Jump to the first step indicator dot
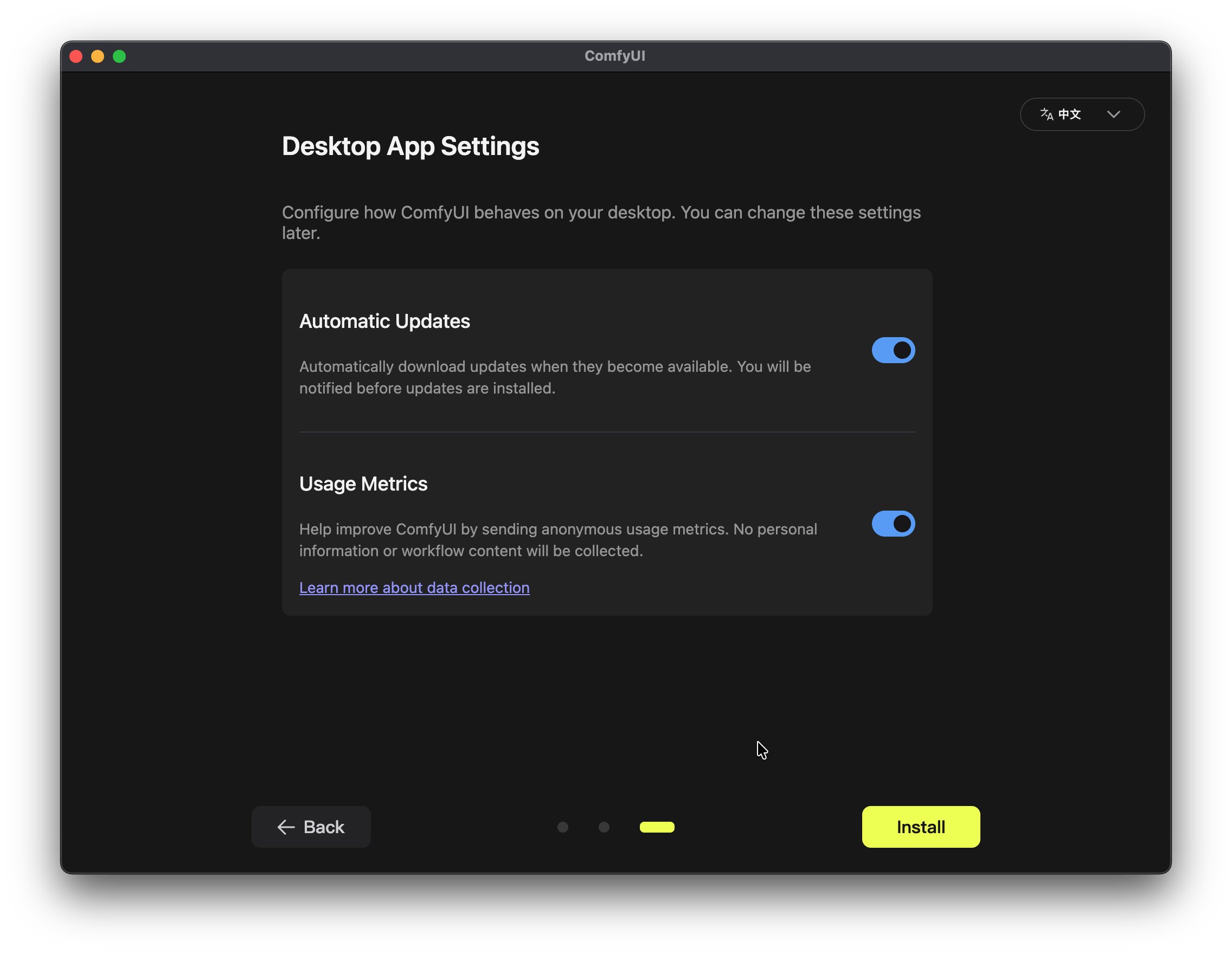Image resolution: width=1232 pixels, height=954 pixels. (x=562, y=827)
